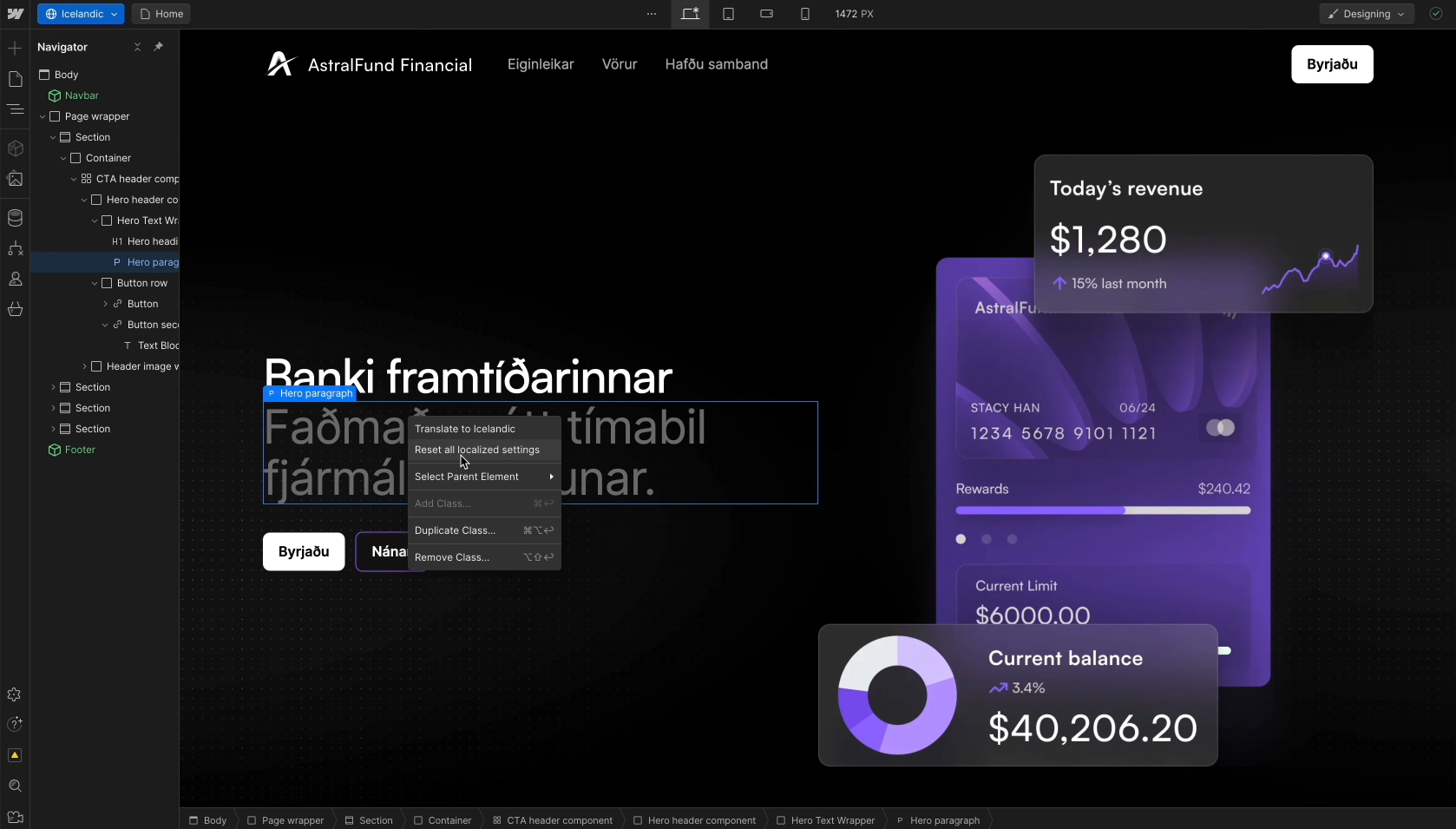1456x829 pixels.
Task: Collapse the Container tree node
Action: click(x=63, y=158)
